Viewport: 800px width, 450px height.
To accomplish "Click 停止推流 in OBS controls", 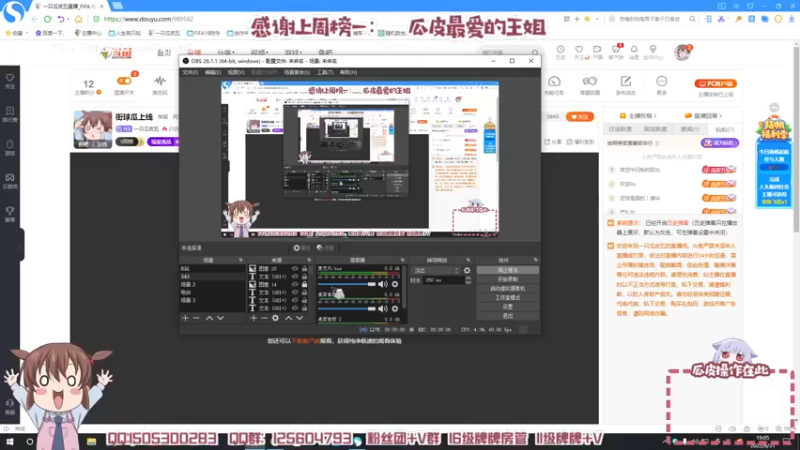I will click(x=508, y=270).
